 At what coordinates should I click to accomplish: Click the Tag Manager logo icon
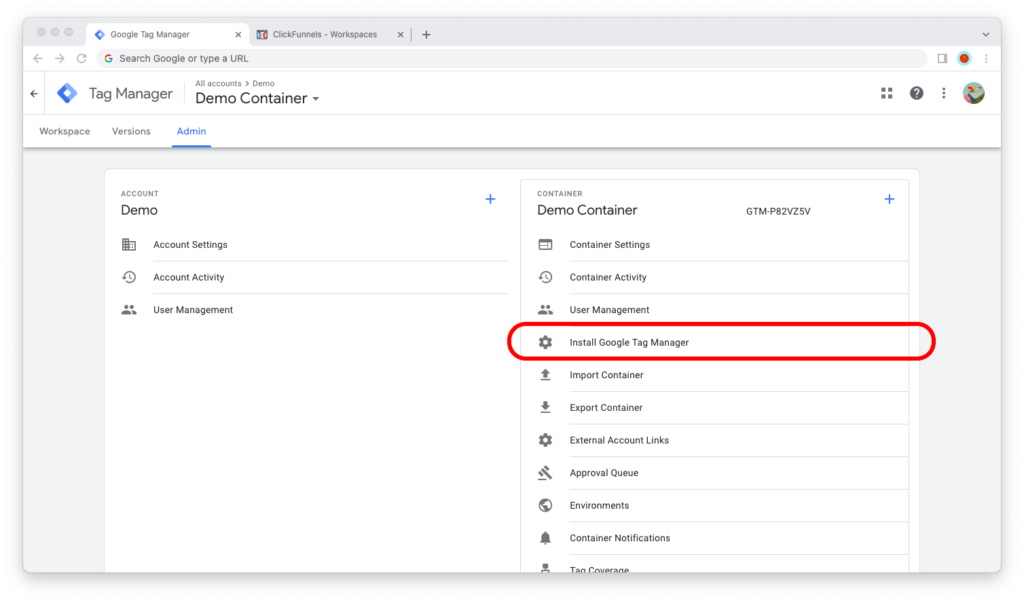[67, 93]
